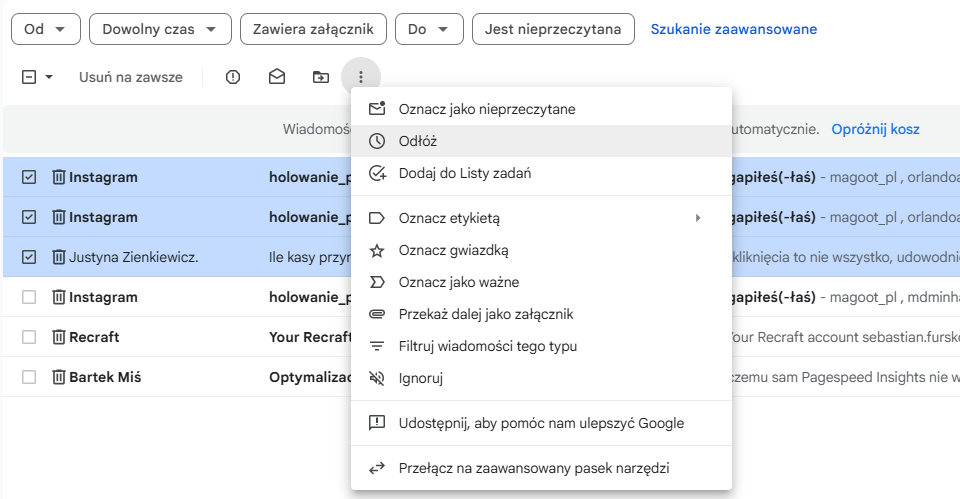Image resolution: width=960 pixels, height=499 pixels.
Task: Click the star icon for Oznacz gwiazdką
Action: click(377, 250)
